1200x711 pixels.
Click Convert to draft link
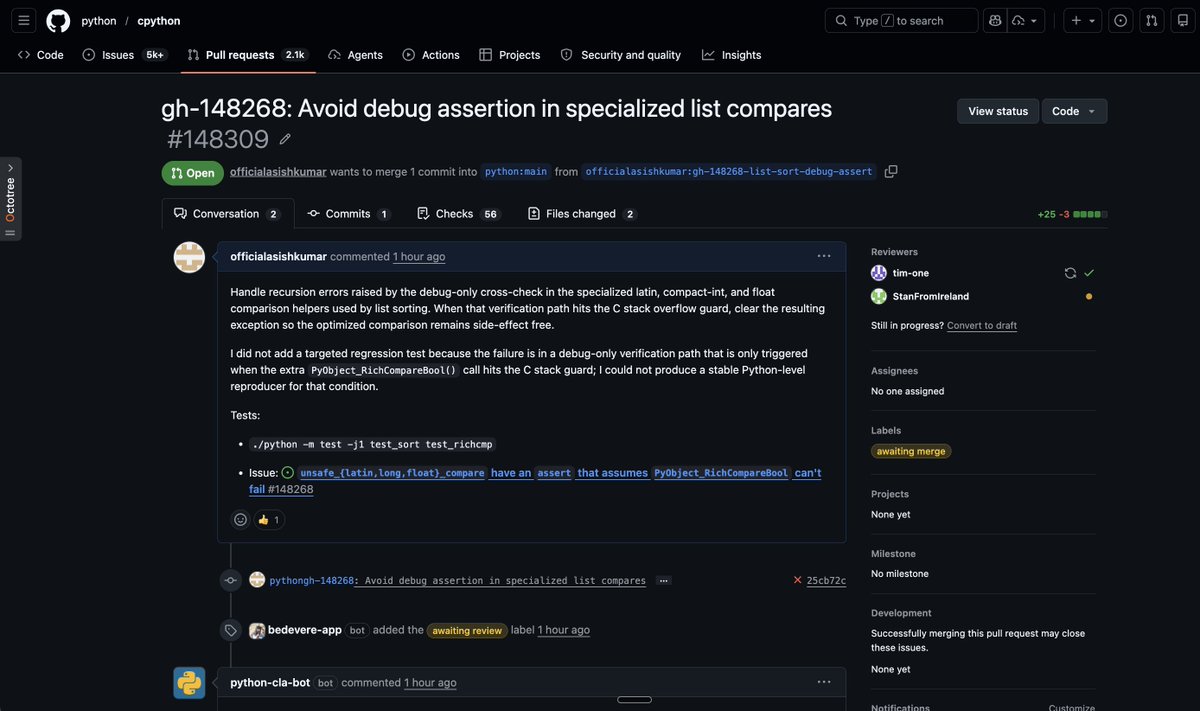(982, 326)
